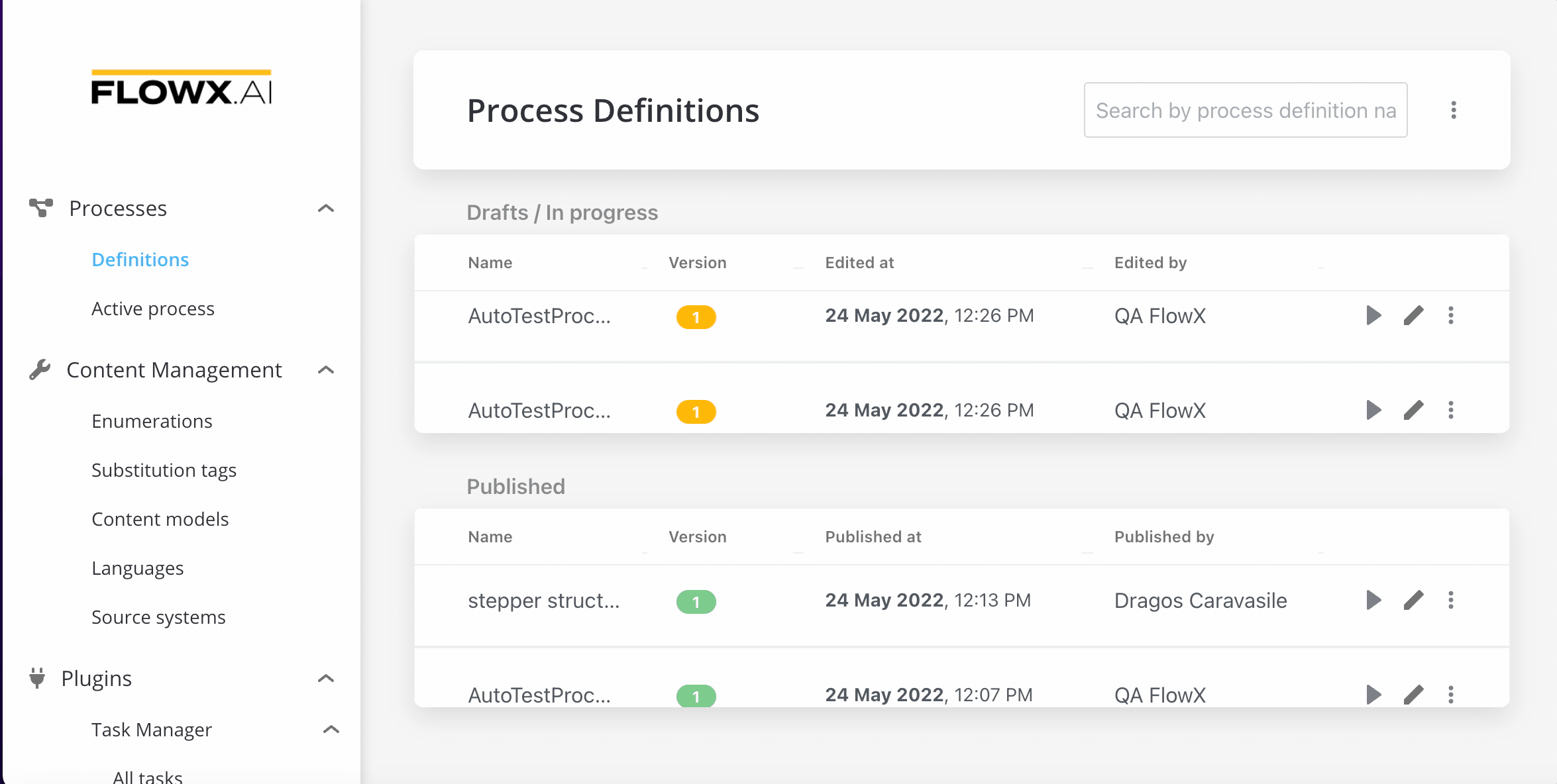
Task: Open more options for second AutoTestProc draft
Action: click(x=1451, y=410)
